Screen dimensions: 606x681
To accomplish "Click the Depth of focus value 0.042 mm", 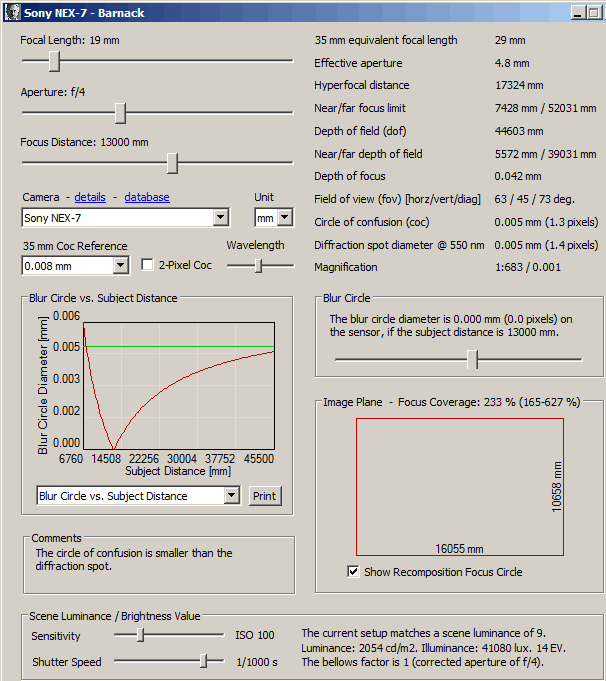I will [518, 176].
